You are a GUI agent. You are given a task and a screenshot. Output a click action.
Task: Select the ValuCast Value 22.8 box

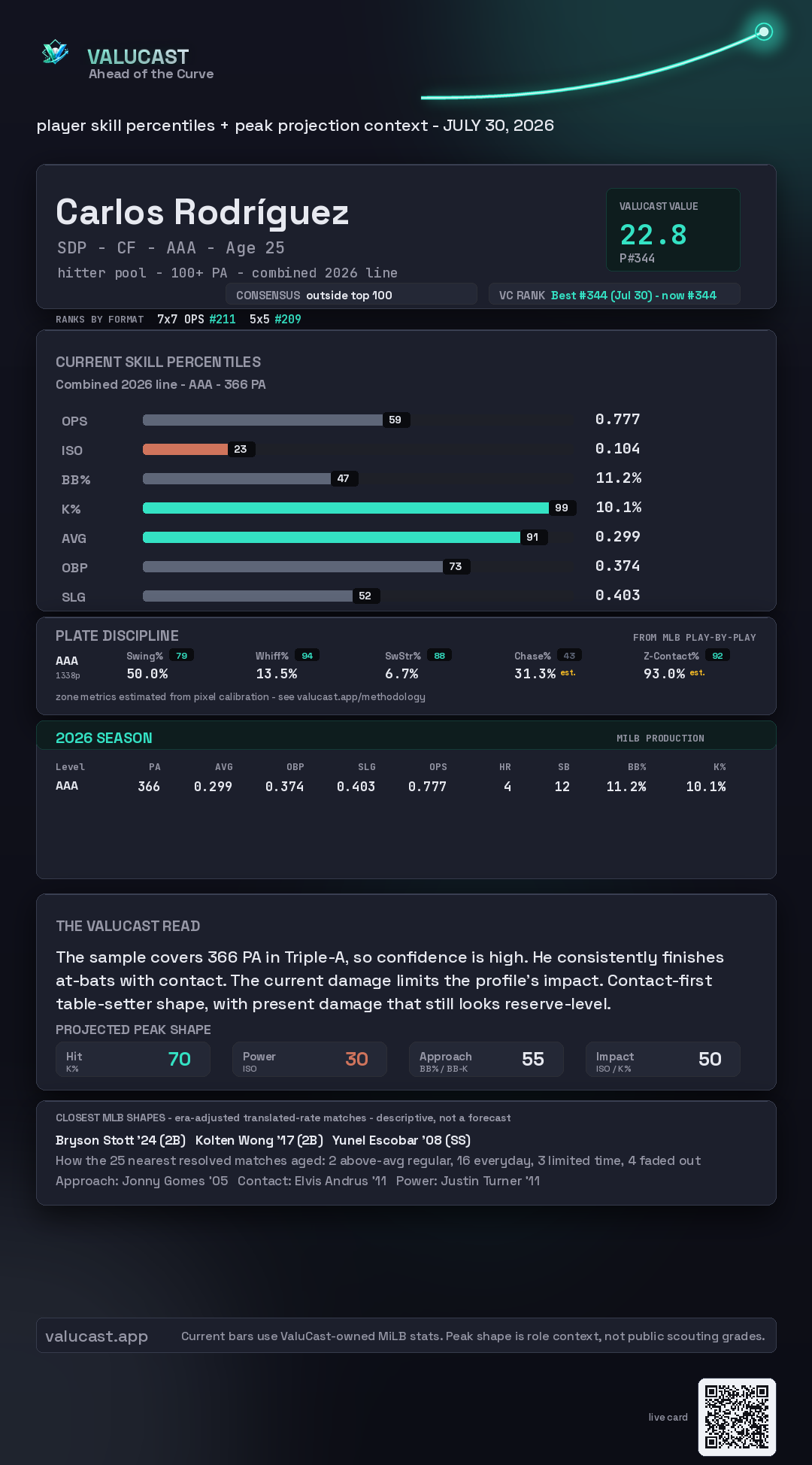(x=673, y=229)
